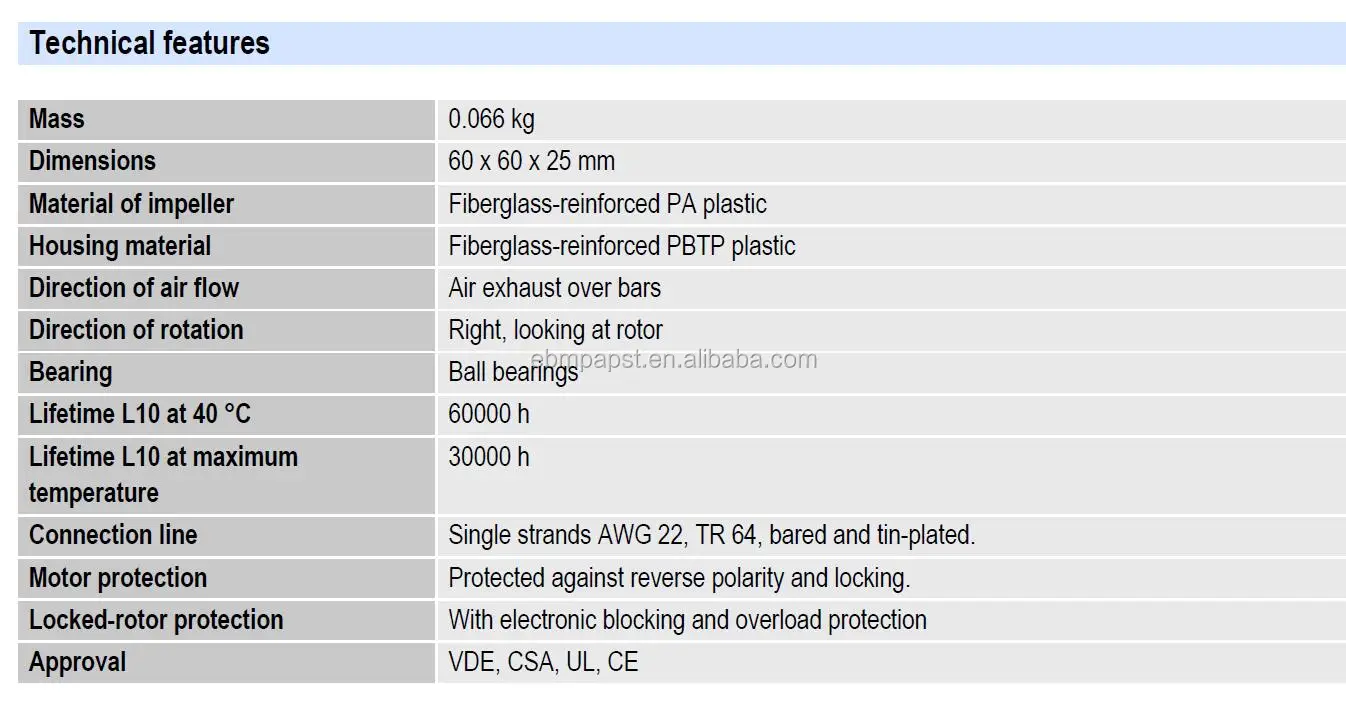The width and height of the screenshot is (1346, 720).
Task: Select the Direction of rotation label
Action: point(136,330)
